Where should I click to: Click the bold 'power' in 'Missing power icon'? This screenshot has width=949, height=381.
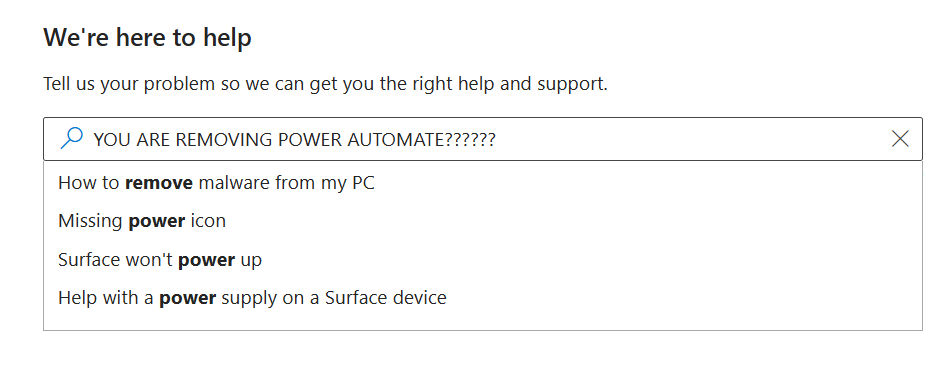pyautogui.click(x=157, y=221)
